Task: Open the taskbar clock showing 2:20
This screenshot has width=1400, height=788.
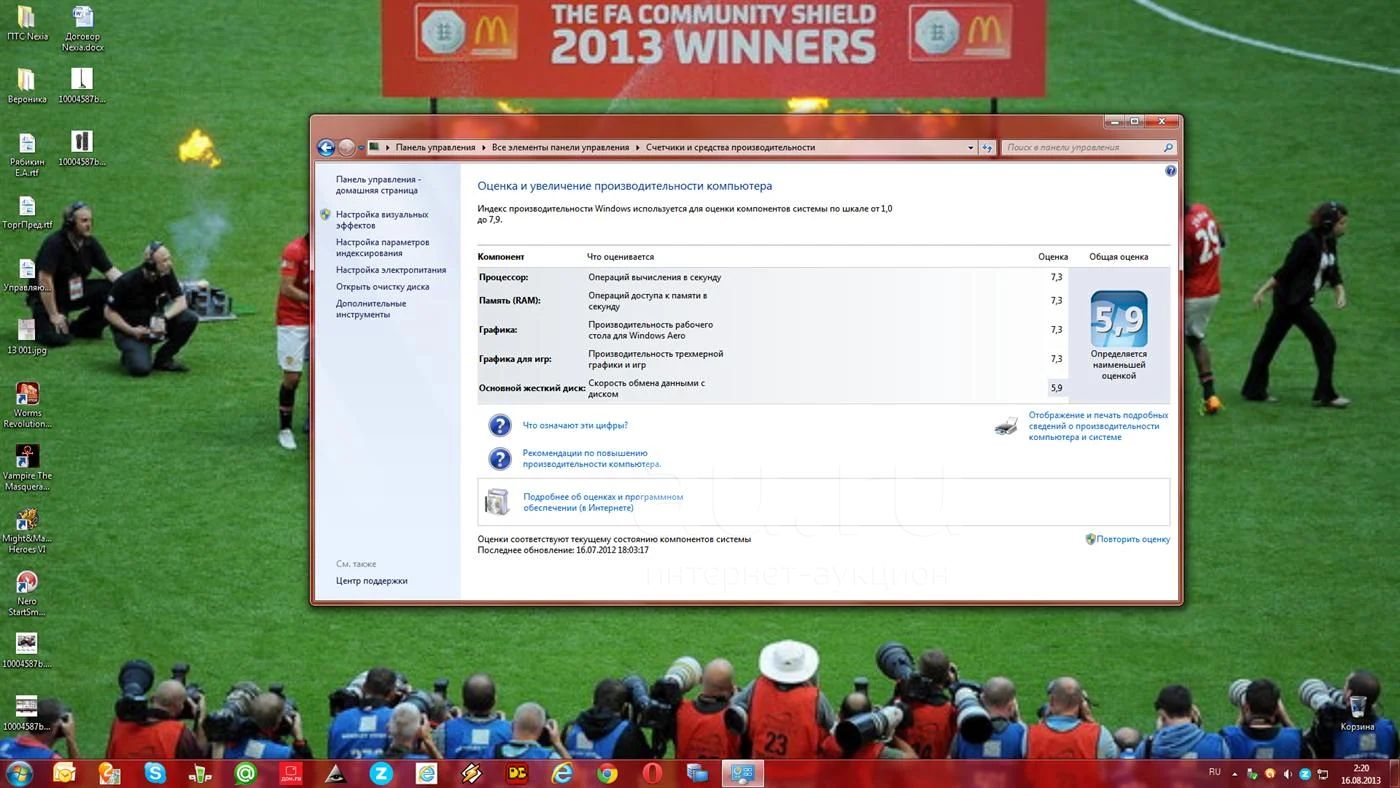Action: (1360, 773)
